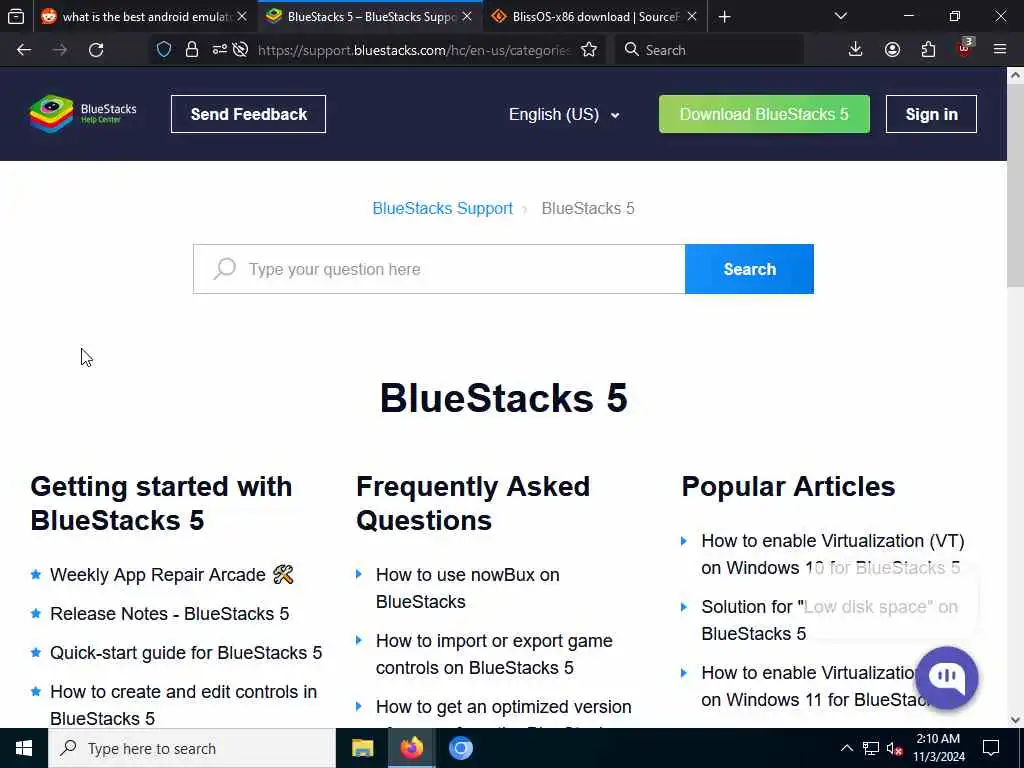Open Windows Start menu
This screenshot has height=768, width=1024.
(x=24, y=748)
